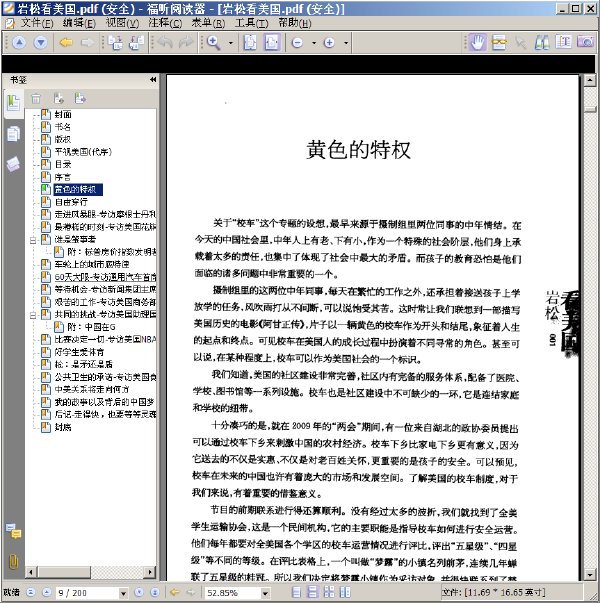Go to previous page in status bar
Viewport: 600px width, 603px height.
[47, 592]
